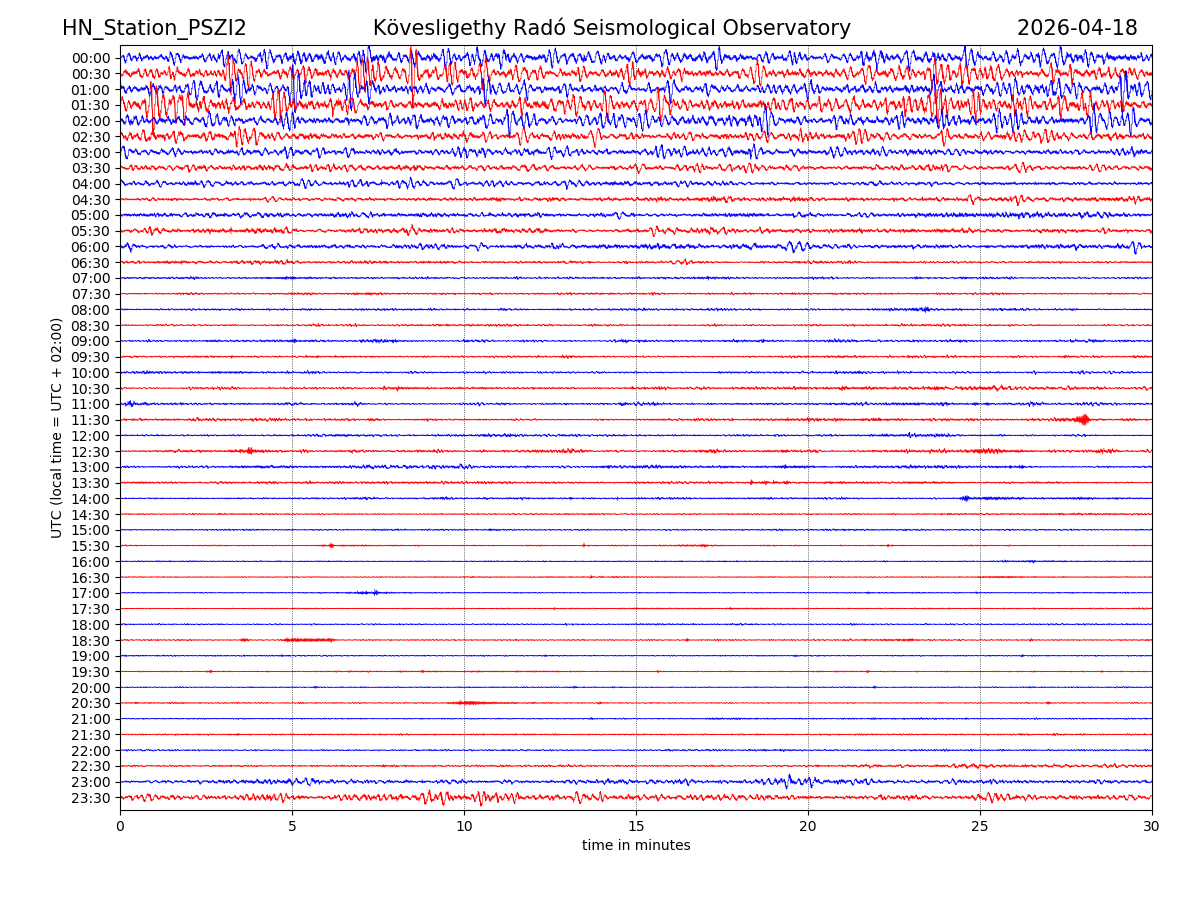Viewport: 1200px width, 900px height.
Task: Select the 15:30 trace row label
Action: click(90, 546)
